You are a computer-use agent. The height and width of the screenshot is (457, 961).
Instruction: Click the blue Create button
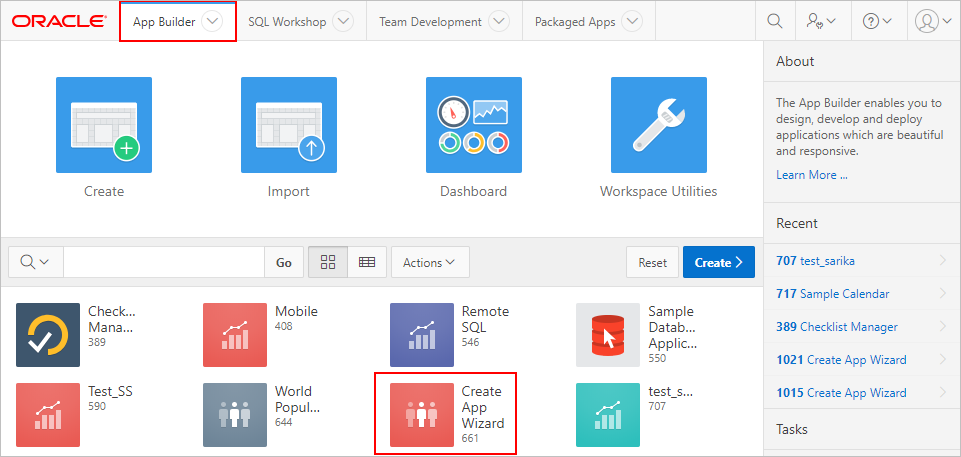tap(719, 262)
